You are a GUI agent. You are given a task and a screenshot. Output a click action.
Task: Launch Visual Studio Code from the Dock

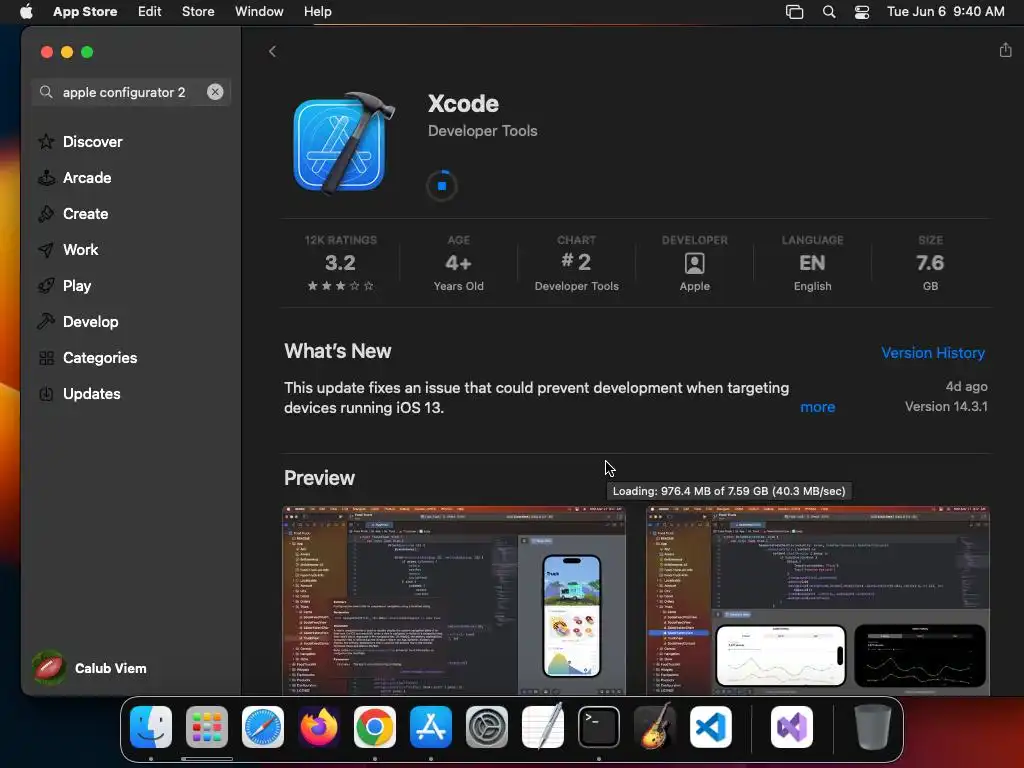click(x=711, y=727)
